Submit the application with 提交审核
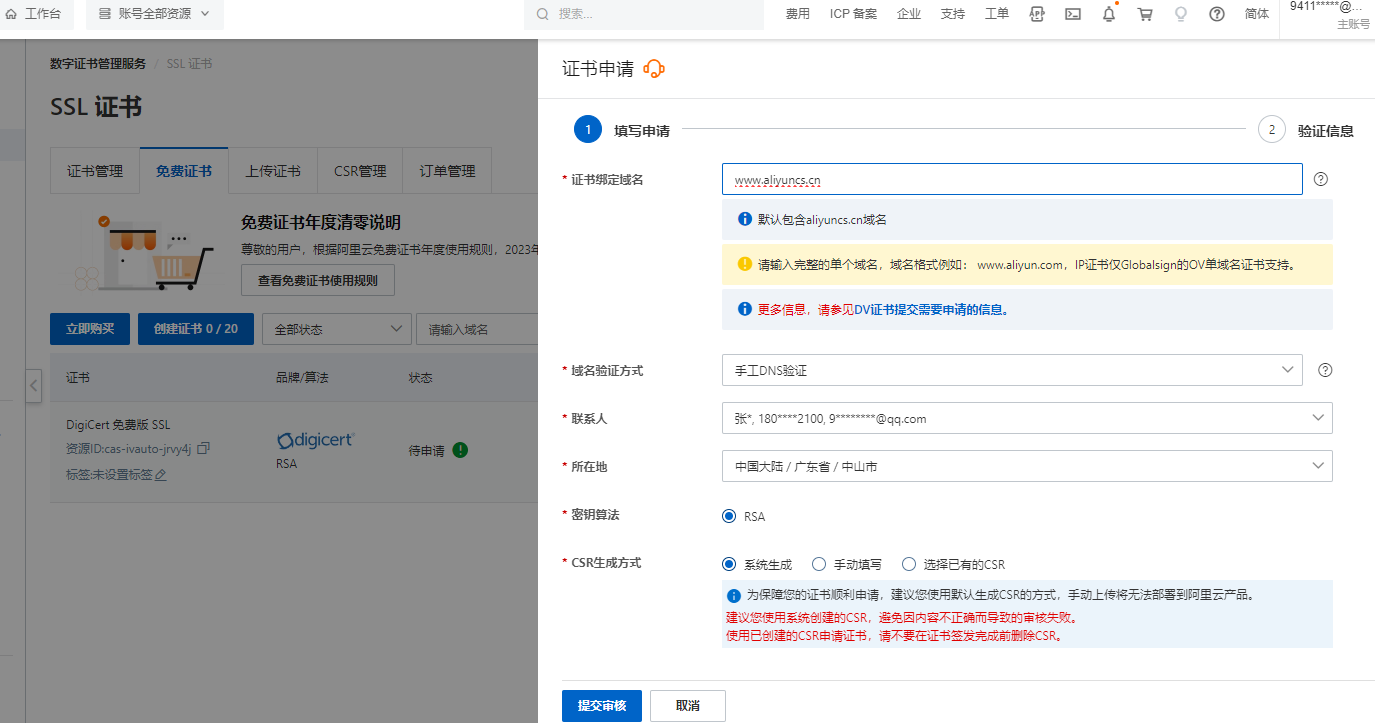The image size is (1375, 723). (x=602, y=706)
